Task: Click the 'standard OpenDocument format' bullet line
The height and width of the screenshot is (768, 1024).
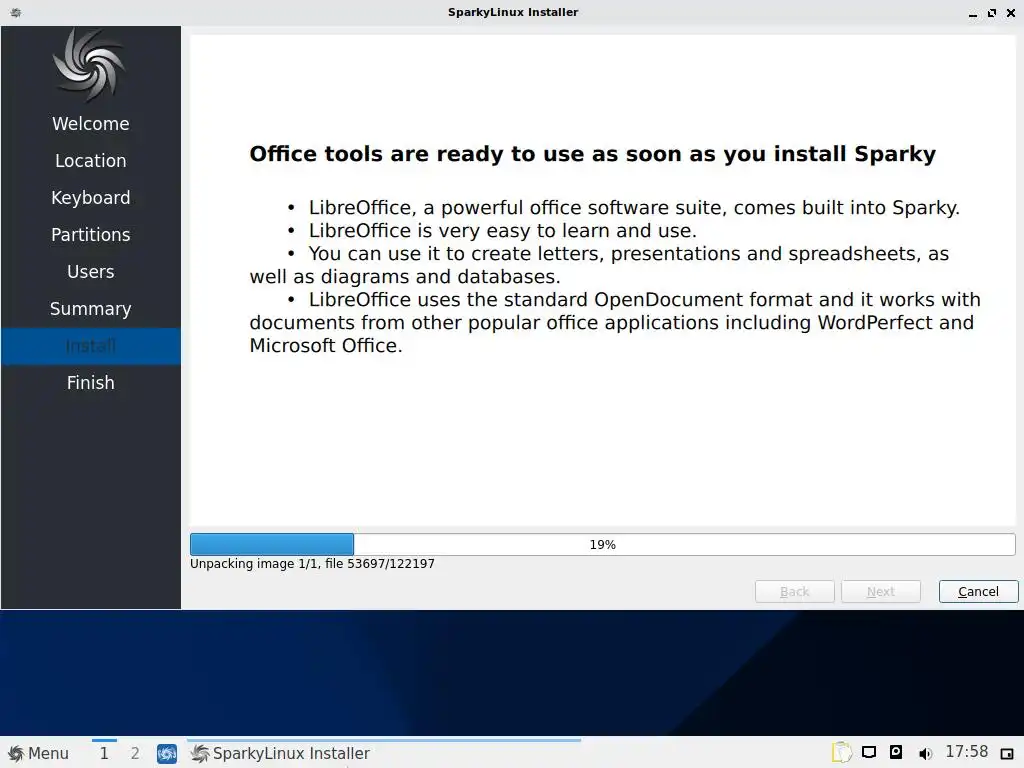Action: (x=615, y=323)
